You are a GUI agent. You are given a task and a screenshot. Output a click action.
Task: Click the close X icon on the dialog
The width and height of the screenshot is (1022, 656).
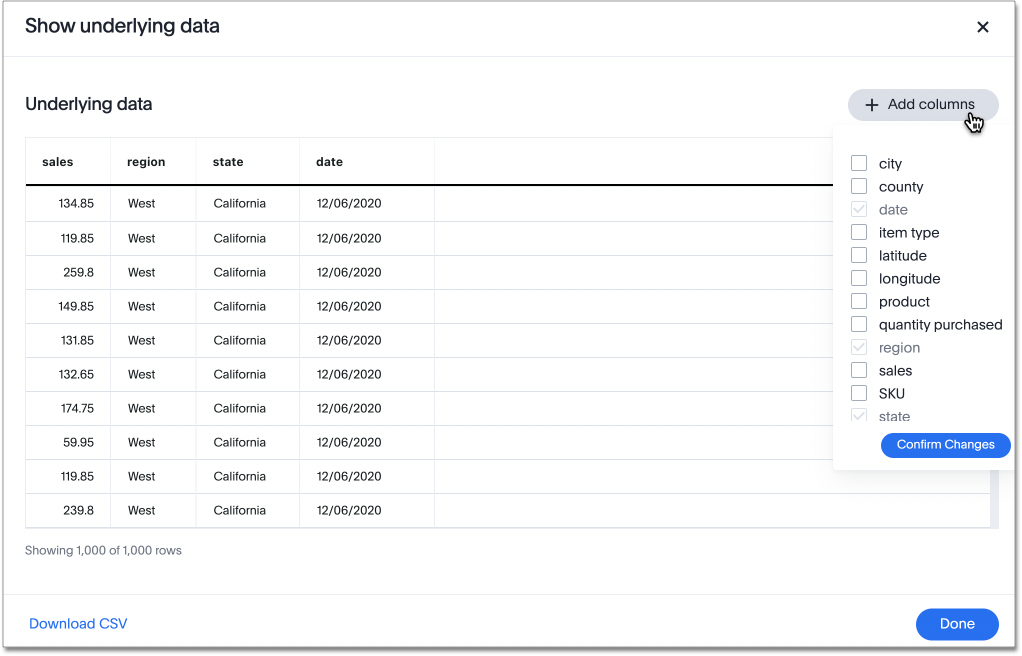pyautogui.click(x=983, y=27)
